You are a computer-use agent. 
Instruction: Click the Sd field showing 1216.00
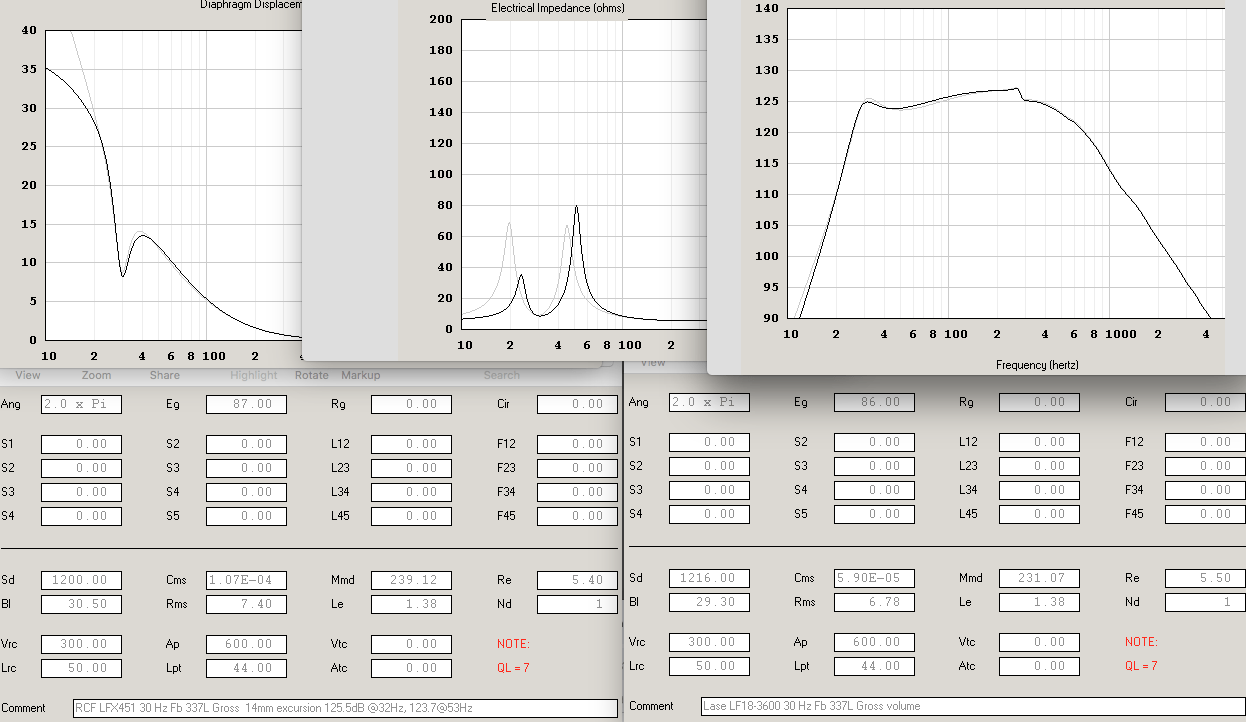(709, 578)
